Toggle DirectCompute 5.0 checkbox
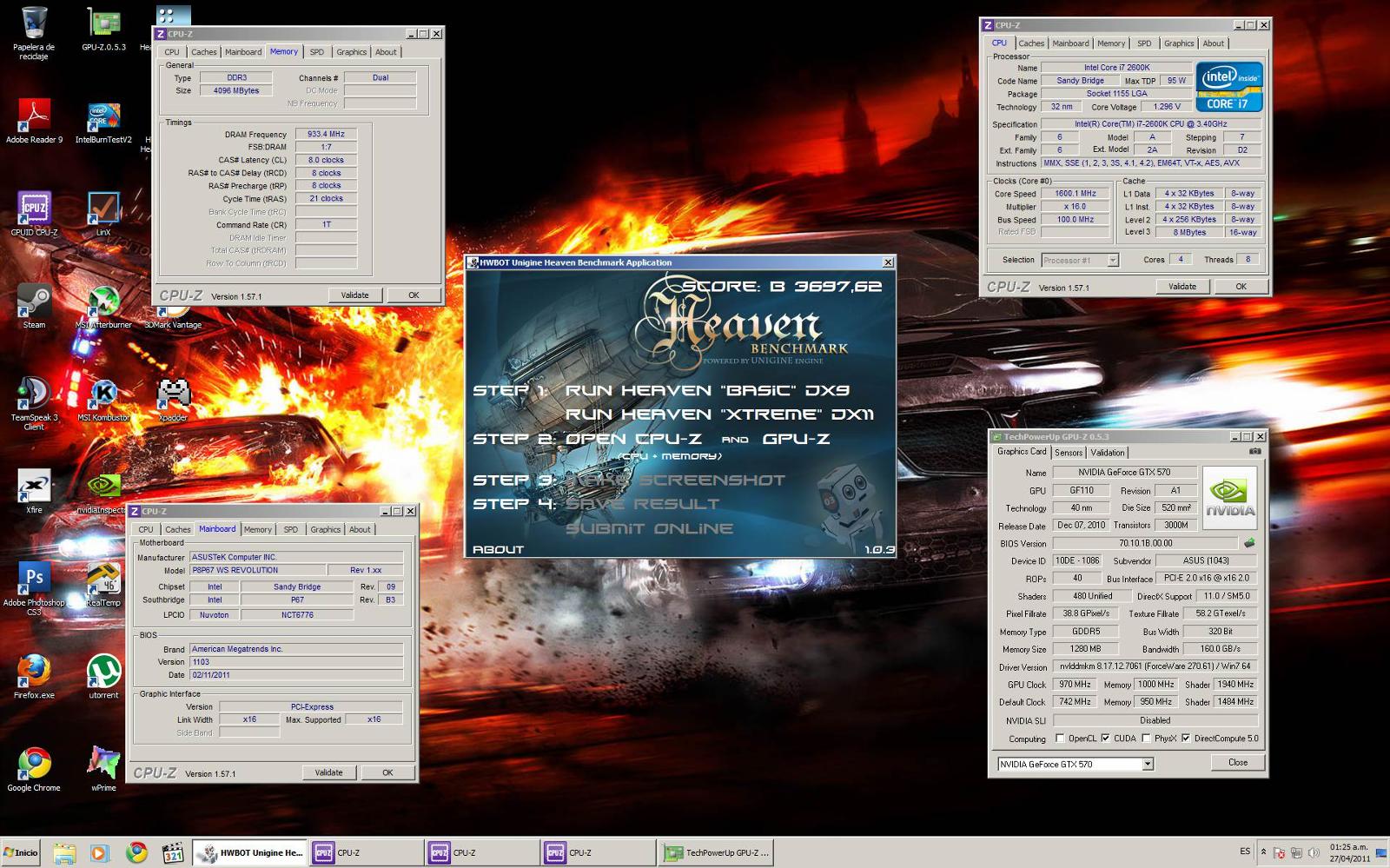The height and width of the screenshot is (868, 1390). 1185,739
